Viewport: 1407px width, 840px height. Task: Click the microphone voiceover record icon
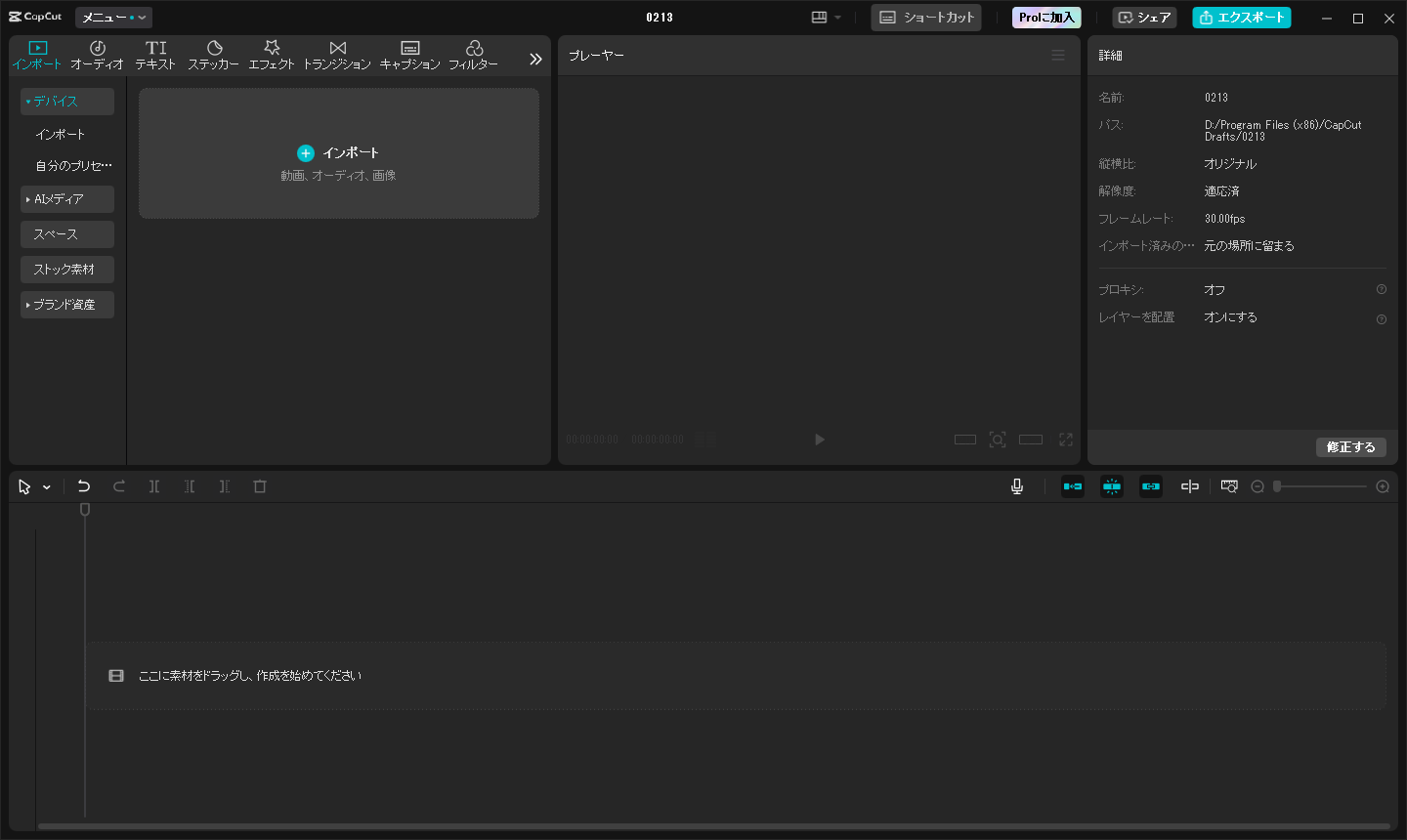tap(1017, 486)
